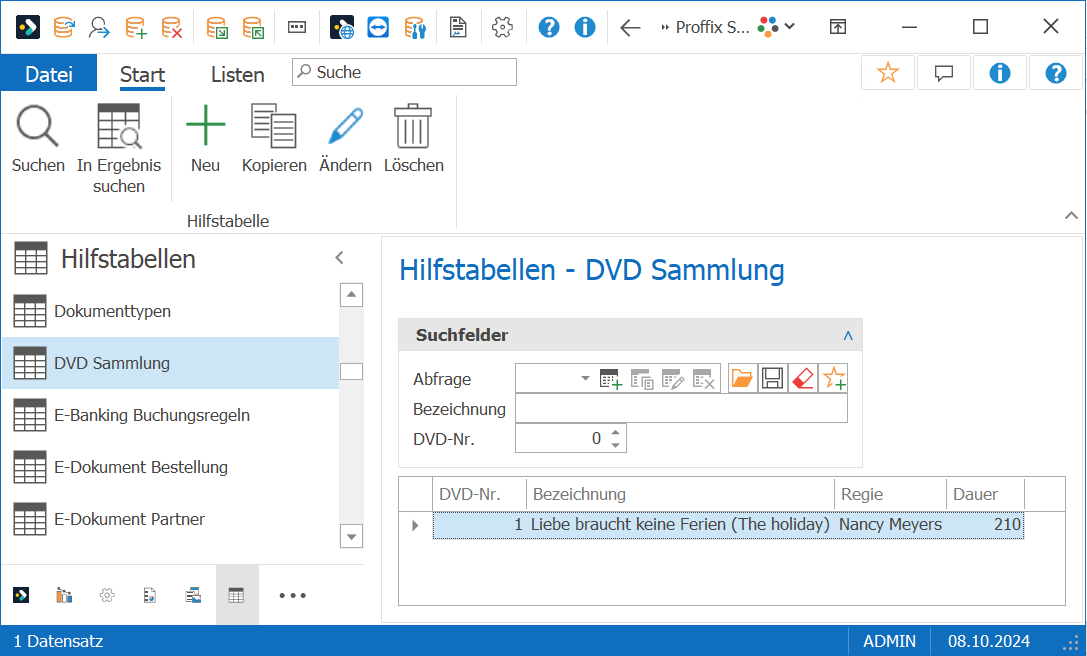The width and height of the screenshot is (1087, 656).
Task: Click into the Bezeichnung search field
Action: pyautogui.click(x=681, y=408)
